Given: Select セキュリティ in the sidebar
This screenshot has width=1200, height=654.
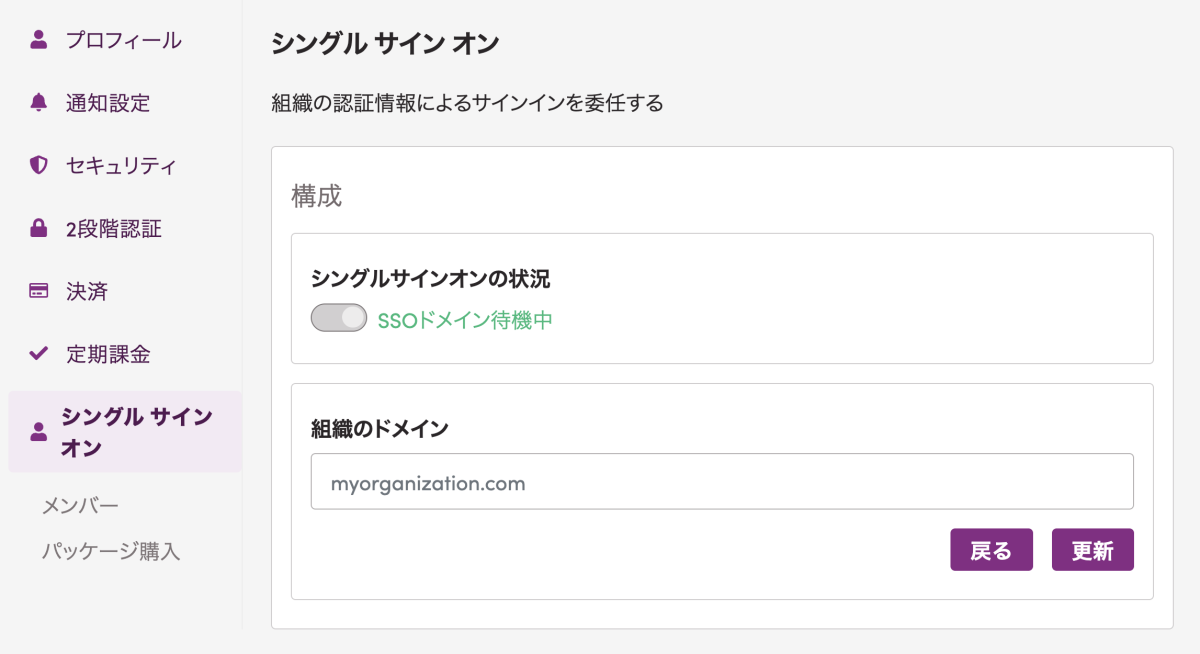Looking at the screenshot, I should pos(121,165).
